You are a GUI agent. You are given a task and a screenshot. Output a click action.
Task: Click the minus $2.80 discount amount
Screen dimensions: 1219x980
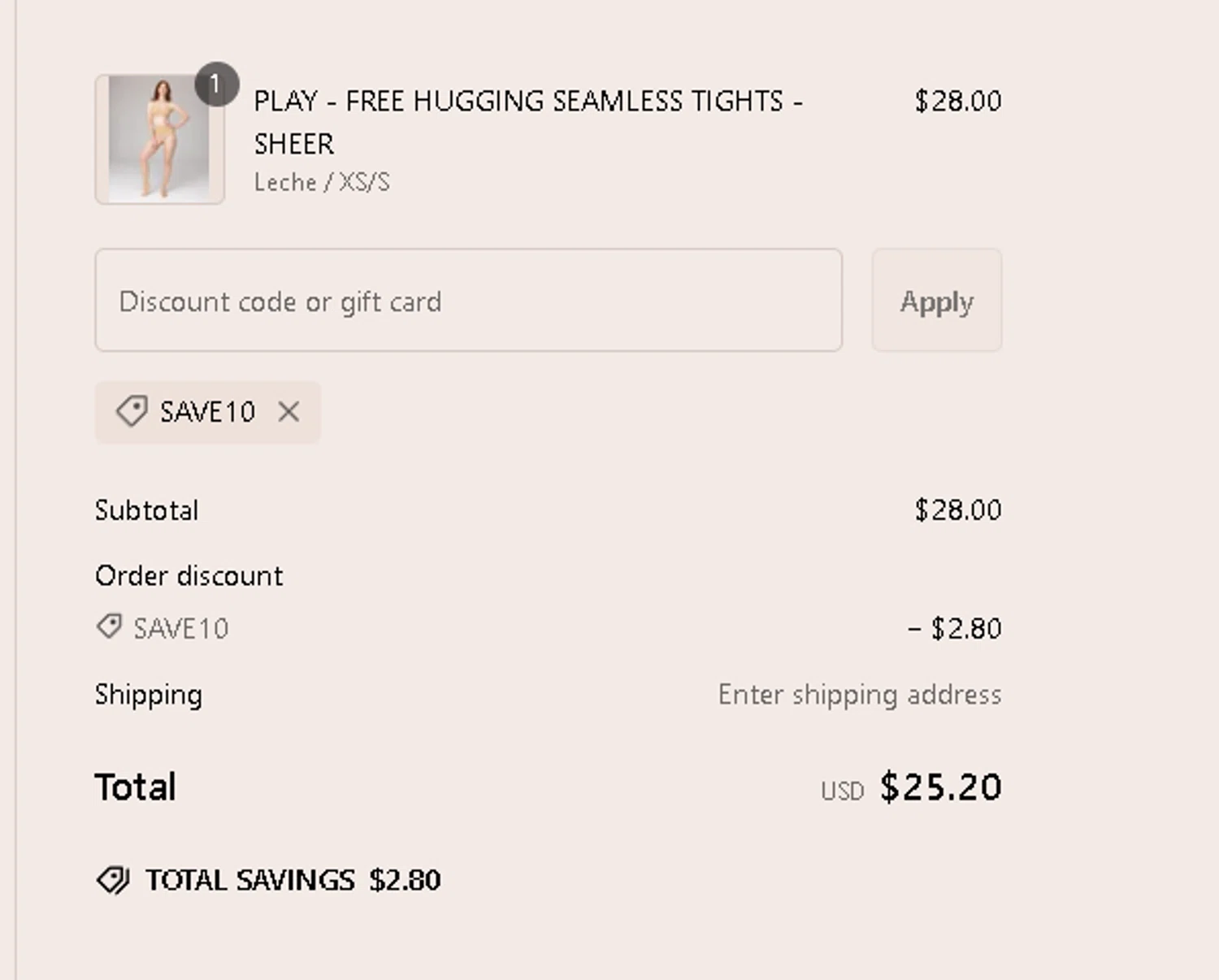click(x=954, y=628)
